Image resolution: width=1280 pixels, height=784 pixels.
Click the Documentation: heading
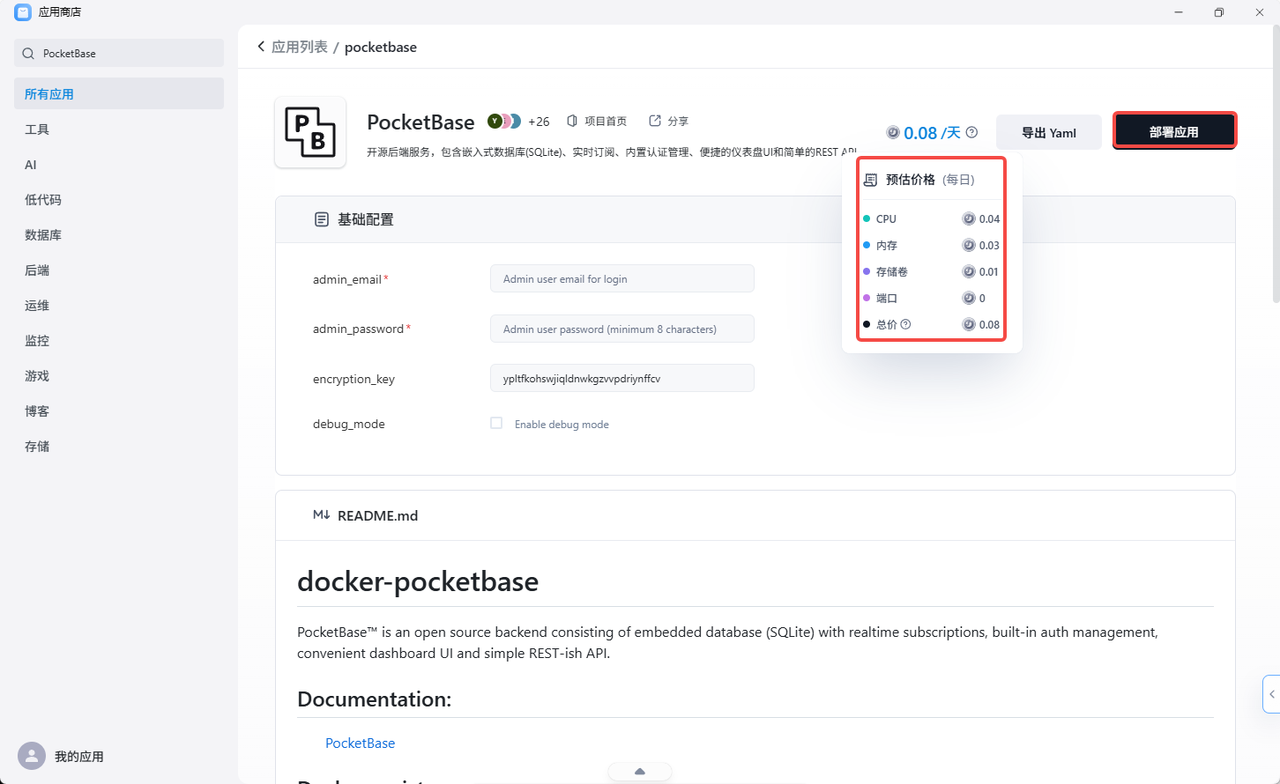[x=374, y=699]
